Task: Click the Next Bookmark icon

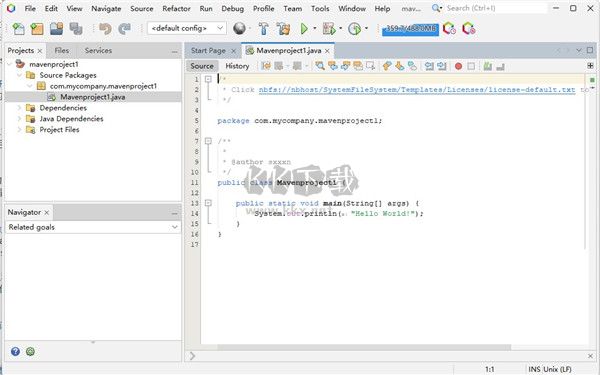Action: (399, 66)
